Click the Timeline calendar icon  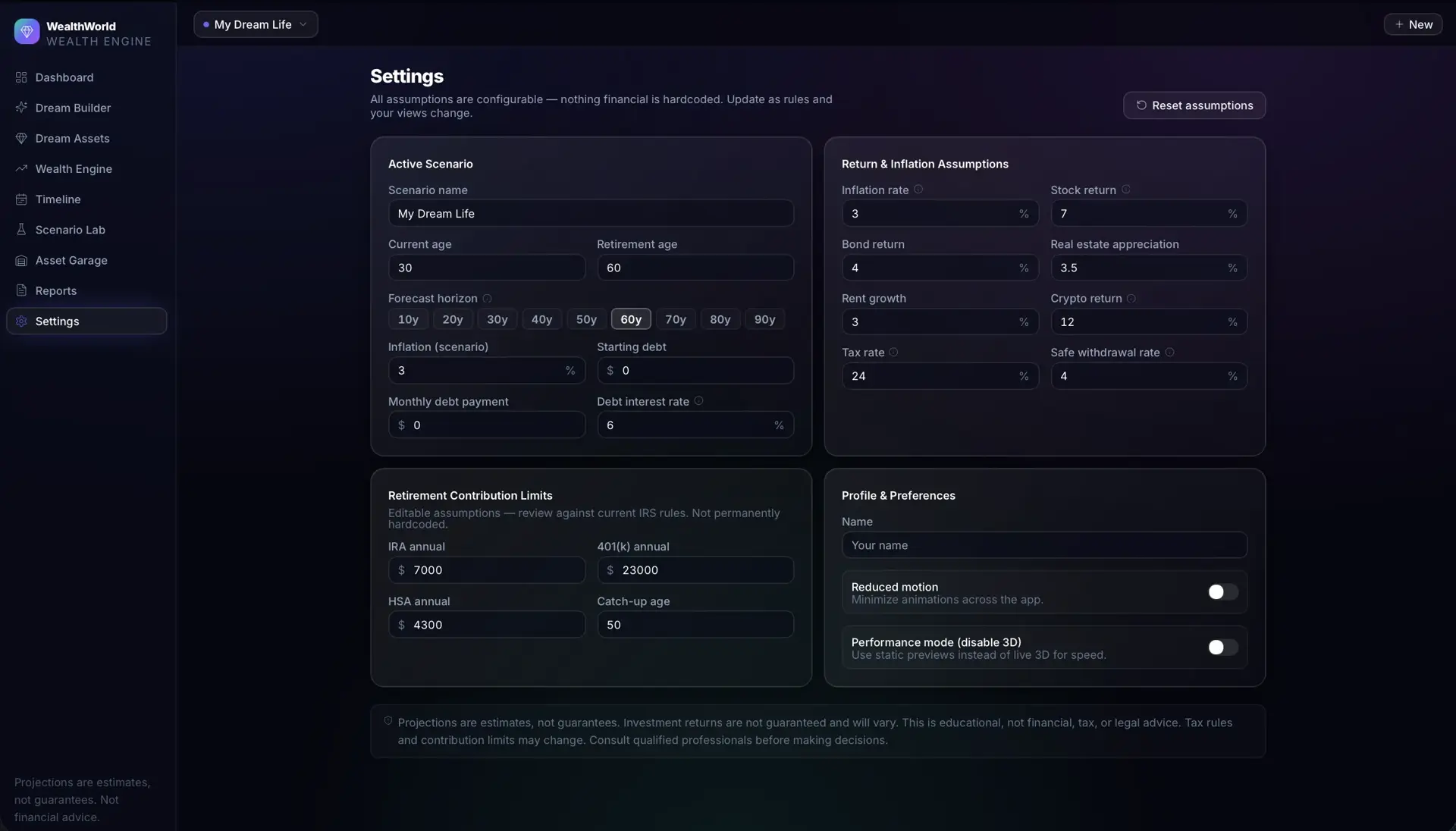click(21, 199)
